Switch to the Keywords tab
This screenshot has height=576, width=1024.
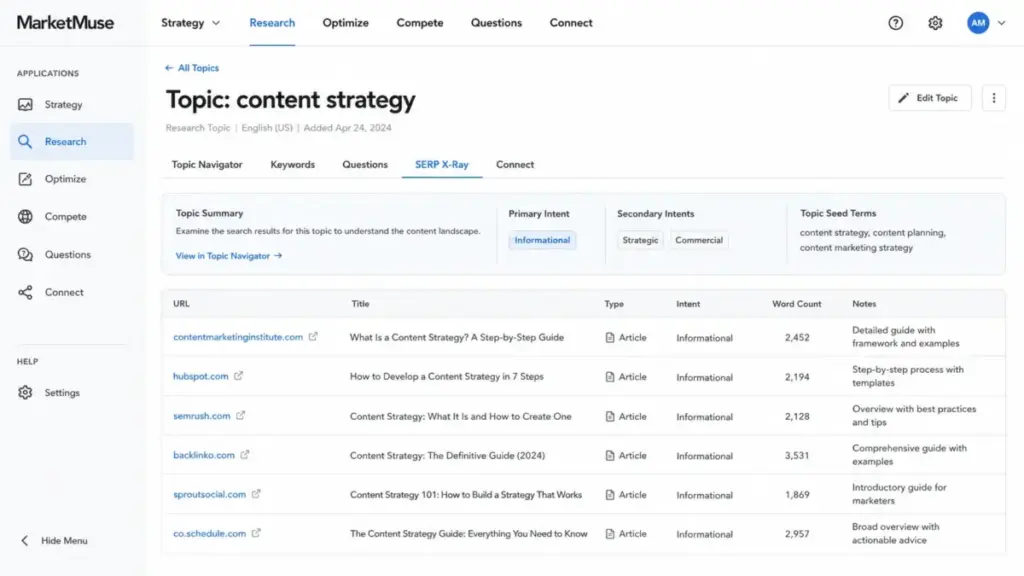coord(293,165)
